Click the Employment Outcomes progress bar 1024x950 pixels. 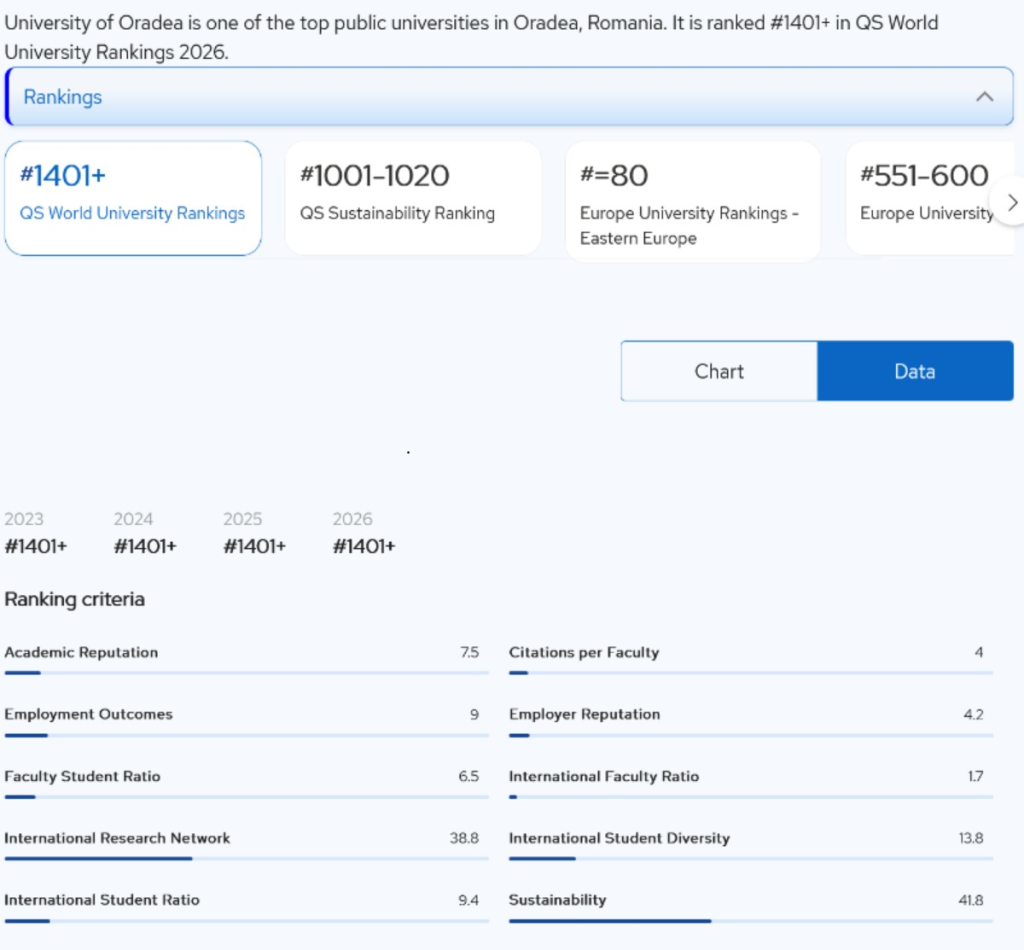[247, 735]
